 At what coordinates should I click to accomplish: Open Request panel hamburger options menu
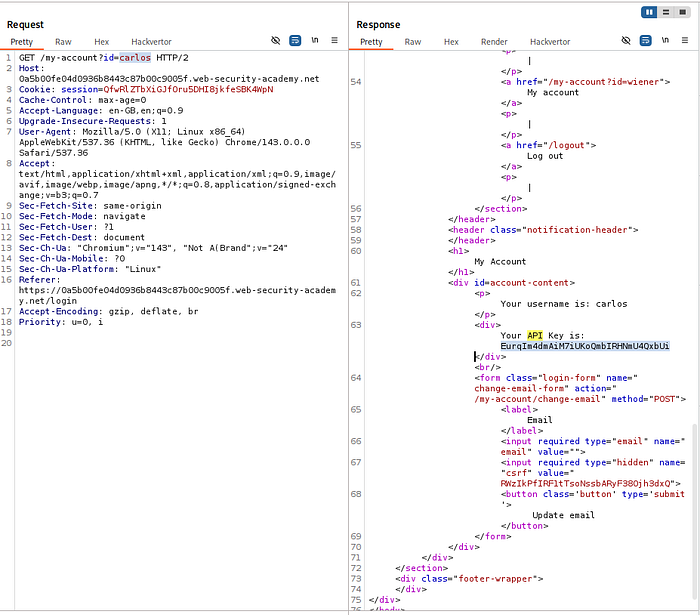[334, 40]
